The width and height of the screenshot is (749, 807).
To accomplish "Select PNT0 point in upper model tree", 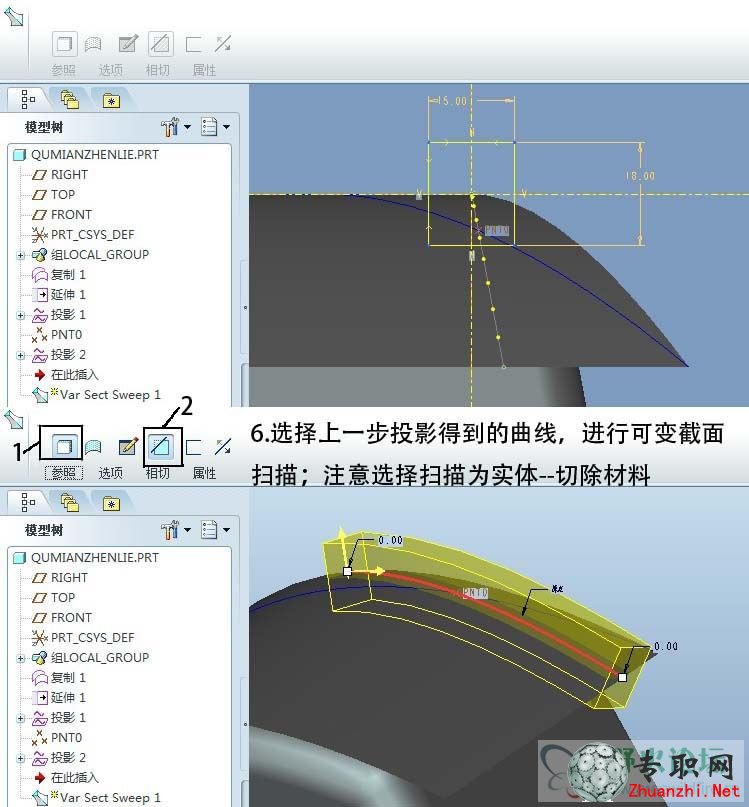I will tap(57, 335).
